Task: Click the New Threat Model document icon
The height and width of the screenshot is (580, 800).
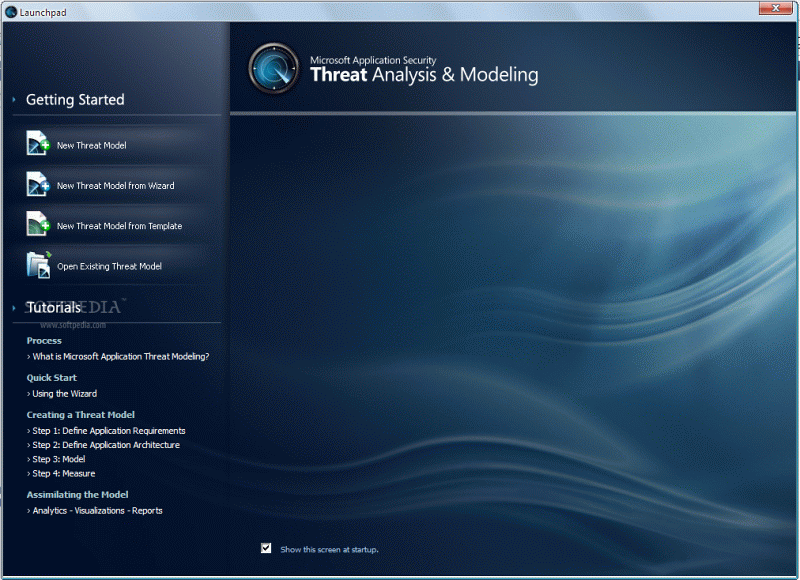Action: 38,143
